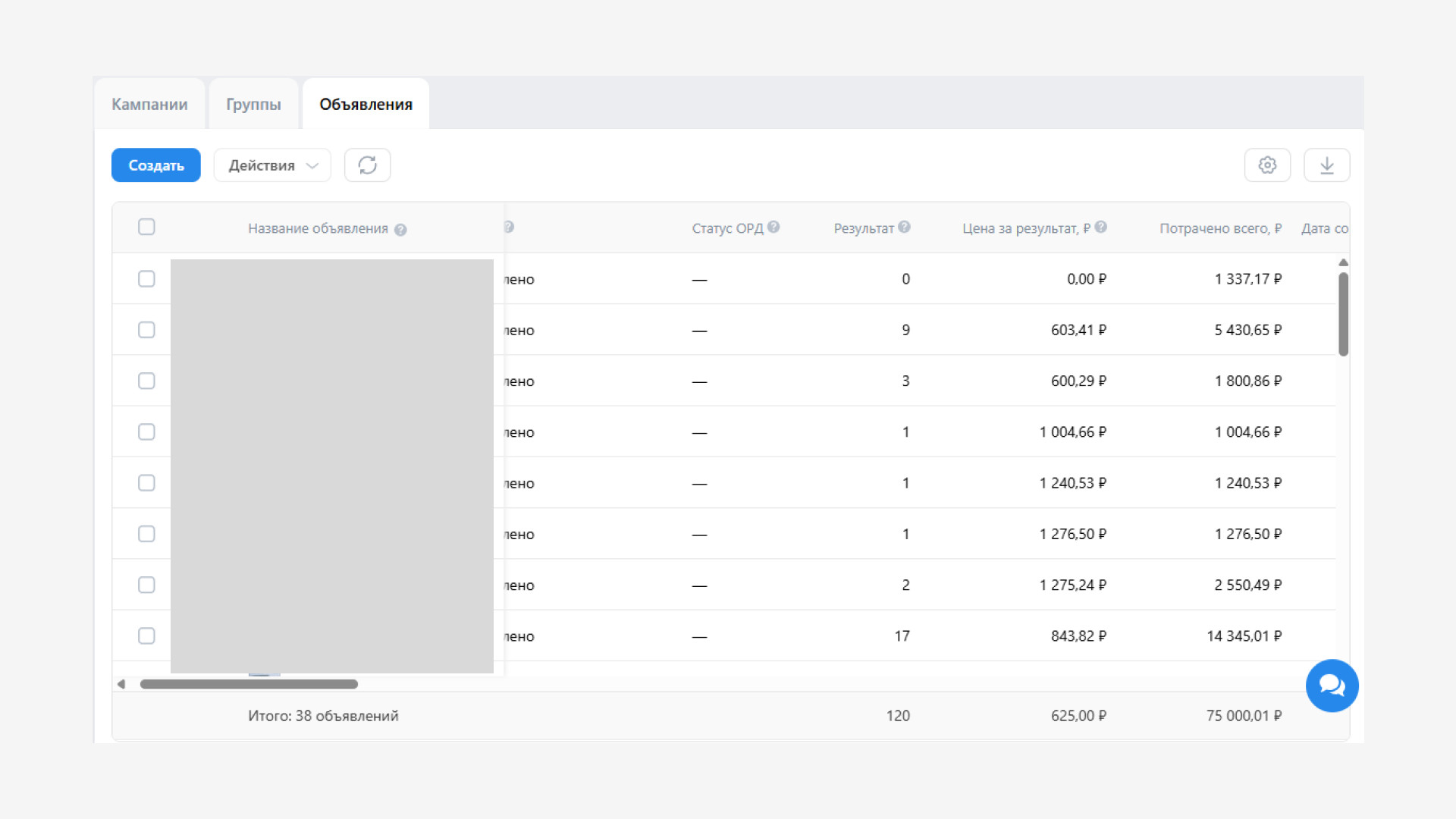Open the Действия dropdown
The width and height of the screenshot is (1456, 819).
(x=272, y=165)
